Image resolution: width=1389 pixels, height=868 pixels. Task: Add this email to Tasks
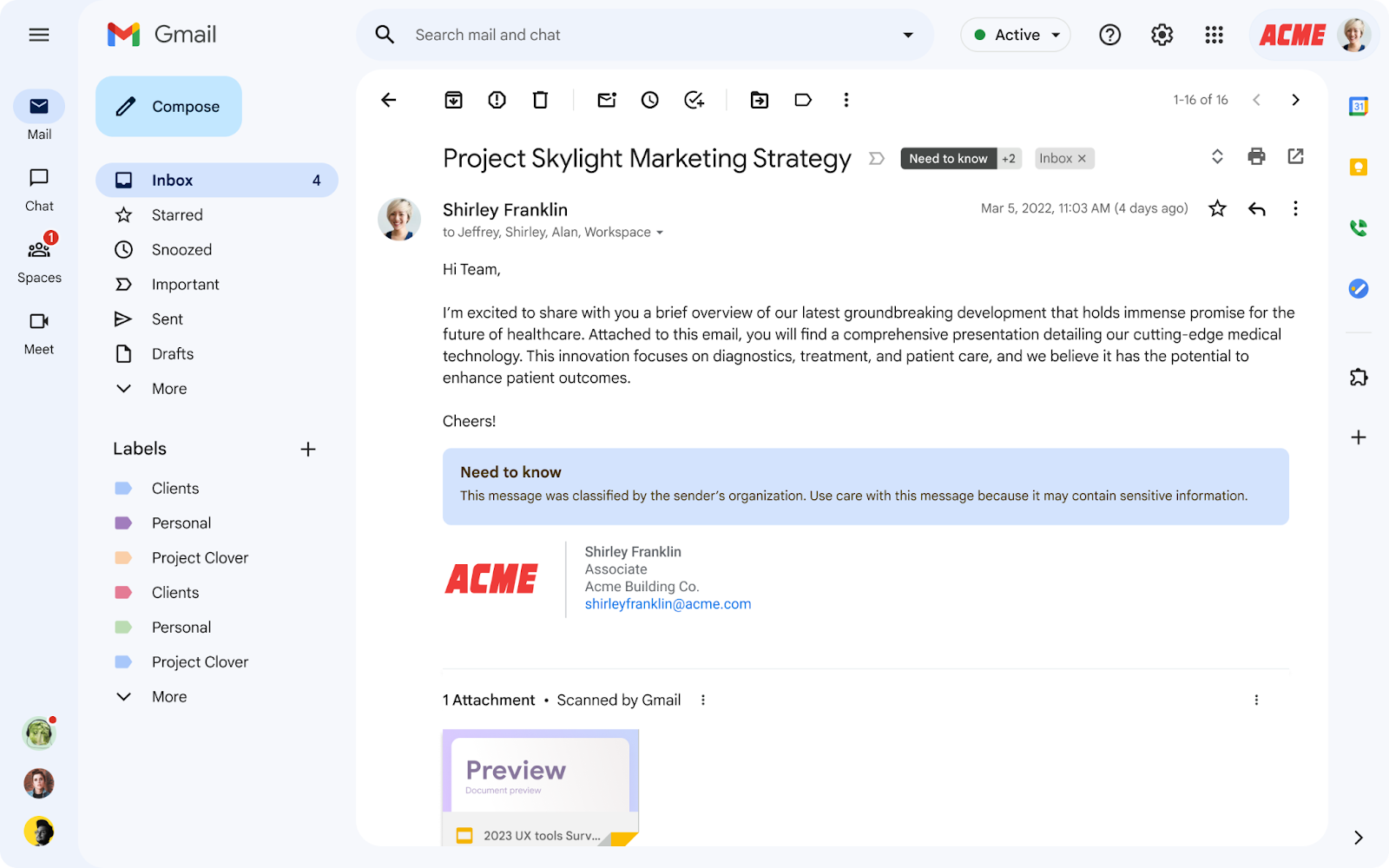pyautogui.click(x=694, y=100)
